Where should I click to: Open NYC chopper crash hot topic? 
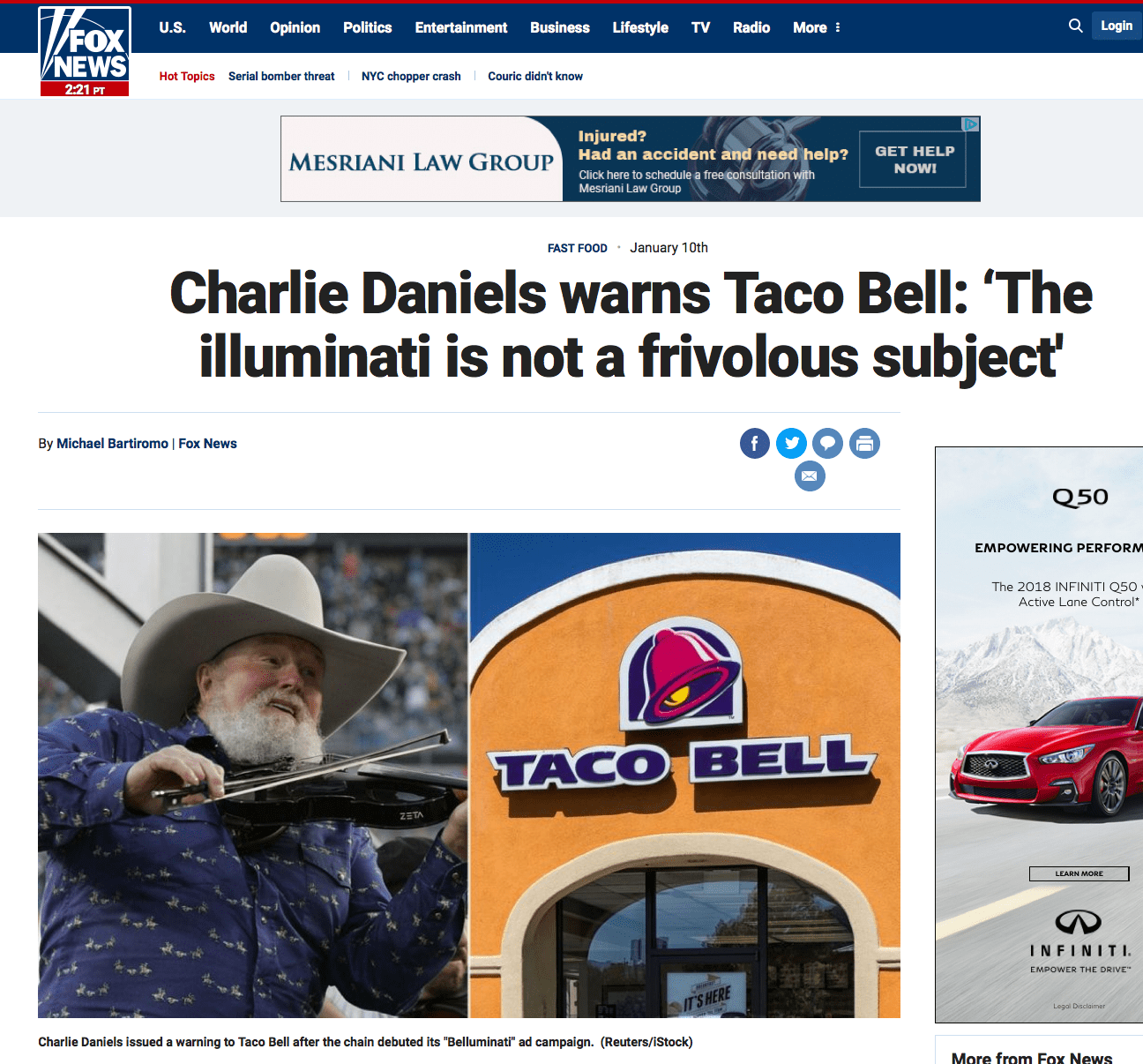click(411, 76)
